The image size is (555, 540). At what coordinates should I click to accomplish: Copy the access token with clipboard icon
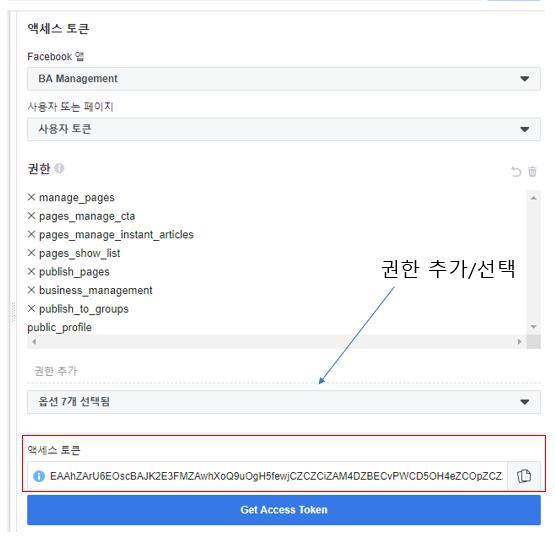(524, 476)
